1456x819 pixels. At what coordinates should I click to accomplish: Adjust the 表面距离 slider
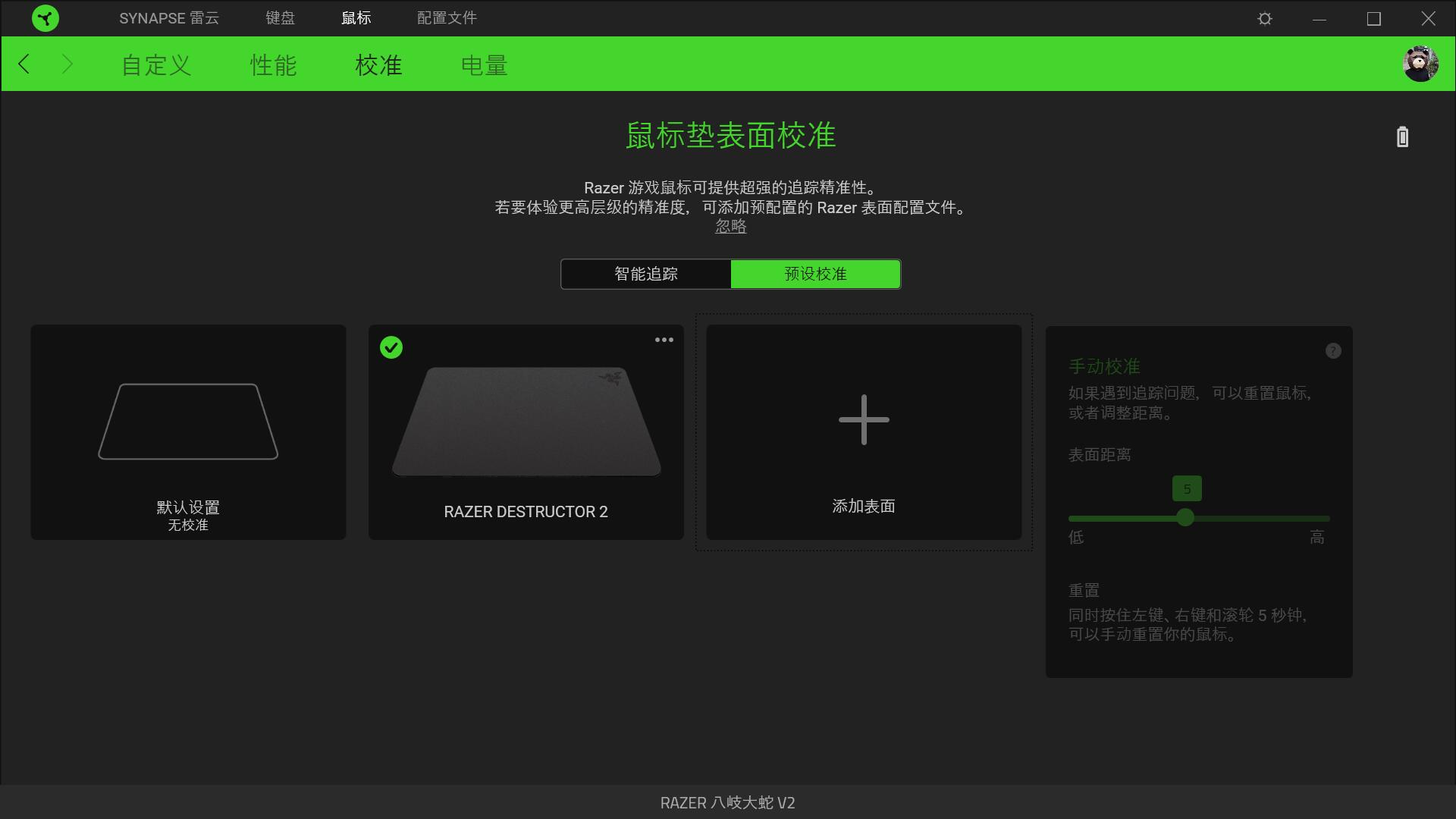1186,518
